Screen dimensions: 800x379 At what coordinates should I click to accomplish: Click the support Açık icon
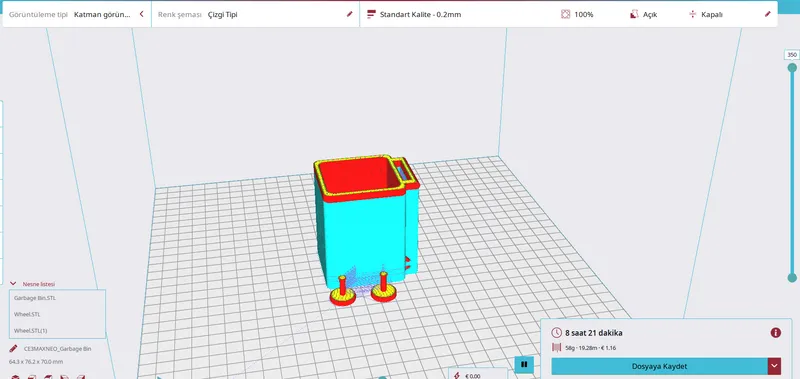pos(634,14)
